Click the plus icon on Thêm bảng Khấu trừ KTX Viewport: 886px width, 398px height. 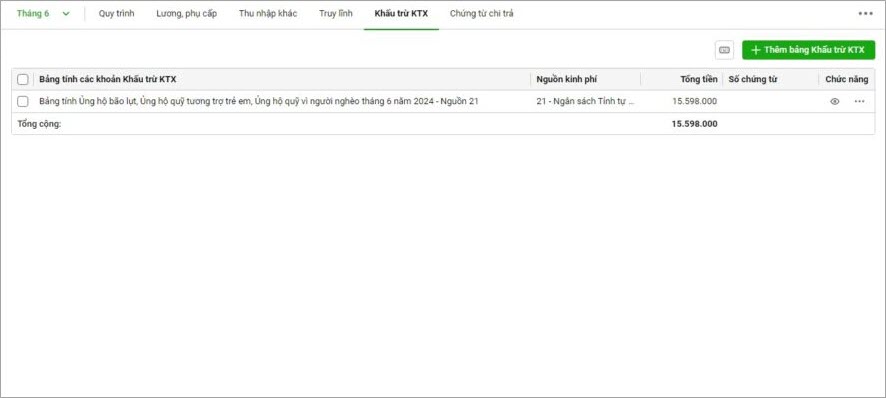(755, 50)
